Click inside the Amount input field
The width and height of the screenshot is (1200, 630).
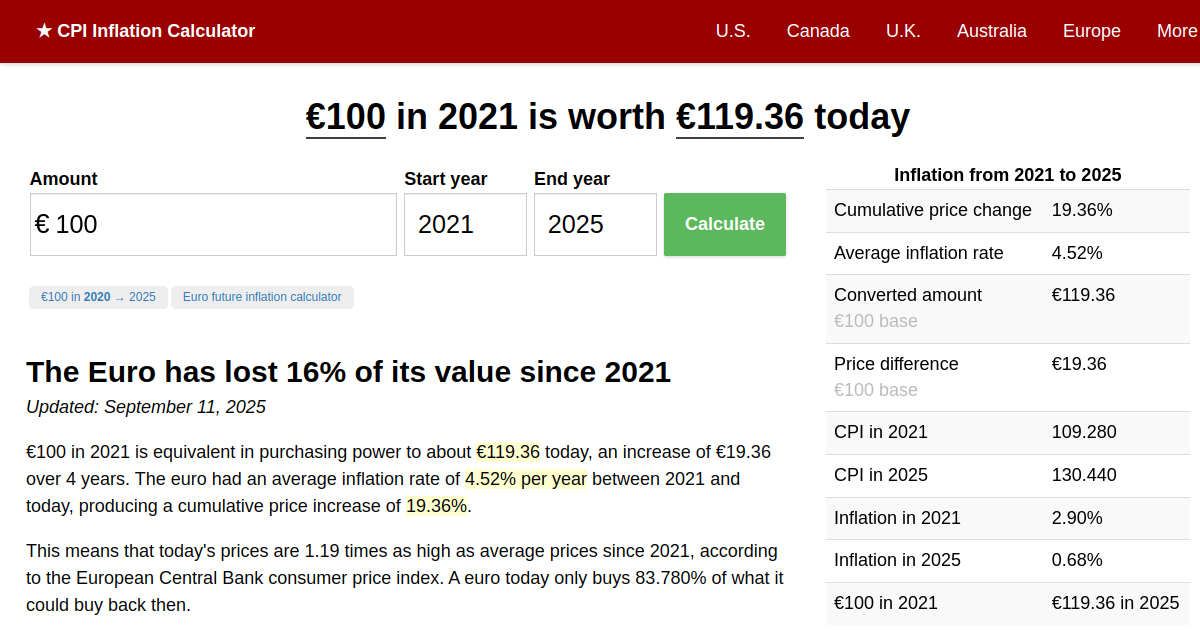(212, 224)
